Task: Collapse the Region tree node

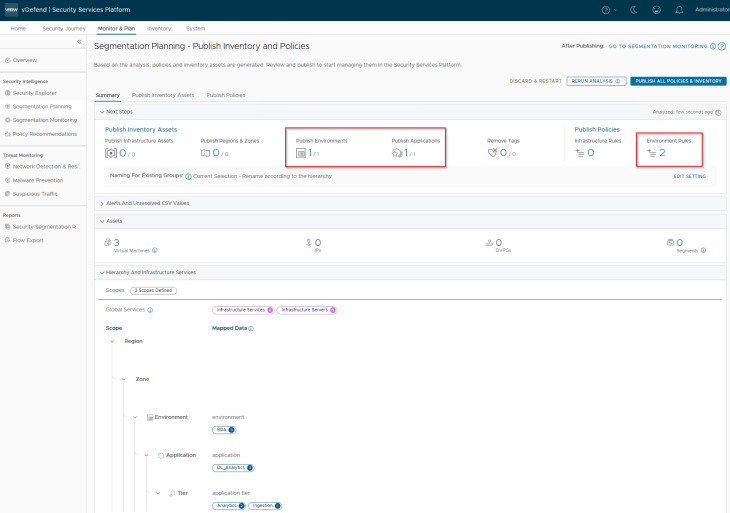Action: point(112,341)
